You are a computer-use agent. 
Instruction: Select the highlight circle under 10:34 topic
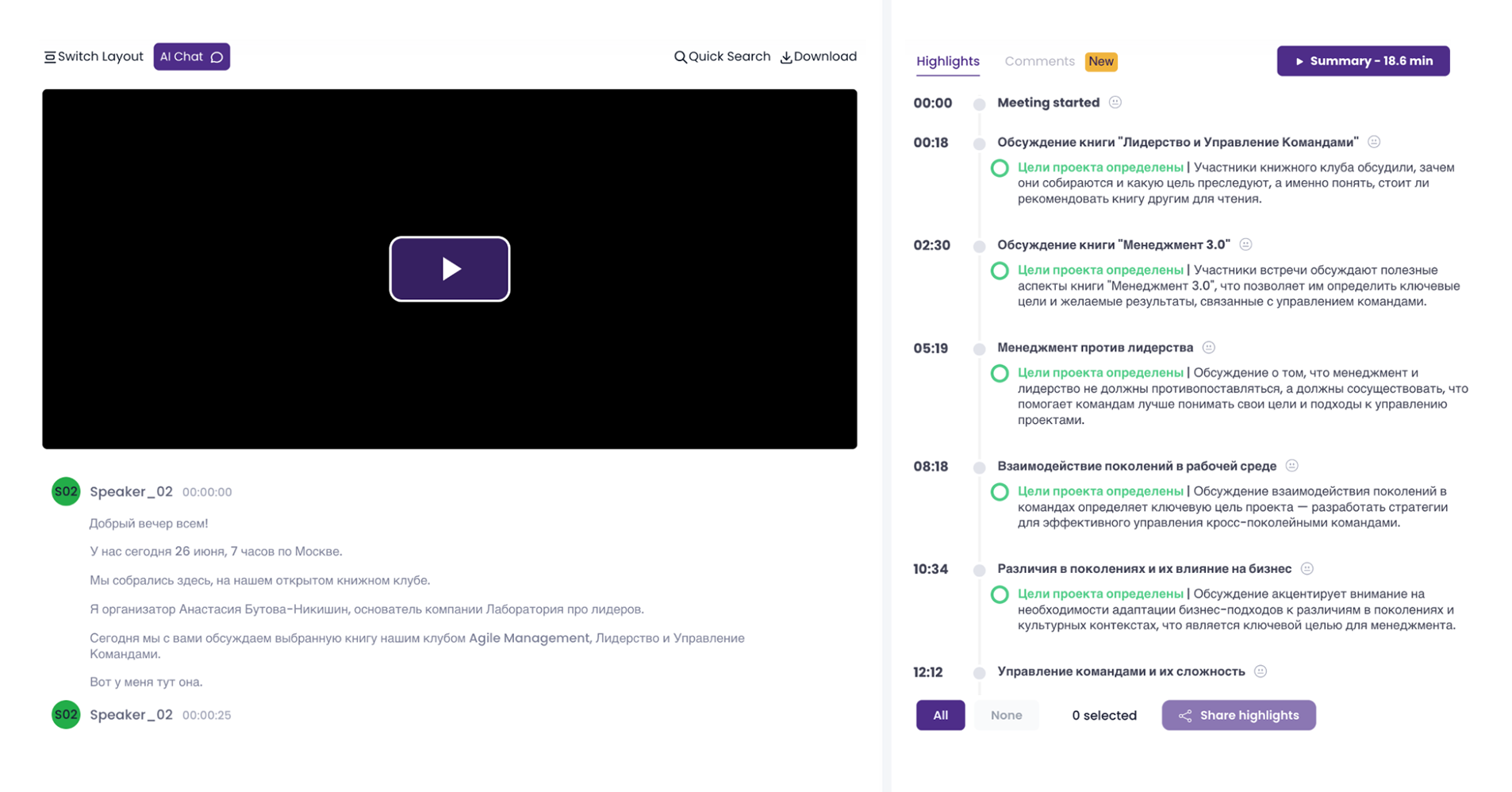point(1000,594)
